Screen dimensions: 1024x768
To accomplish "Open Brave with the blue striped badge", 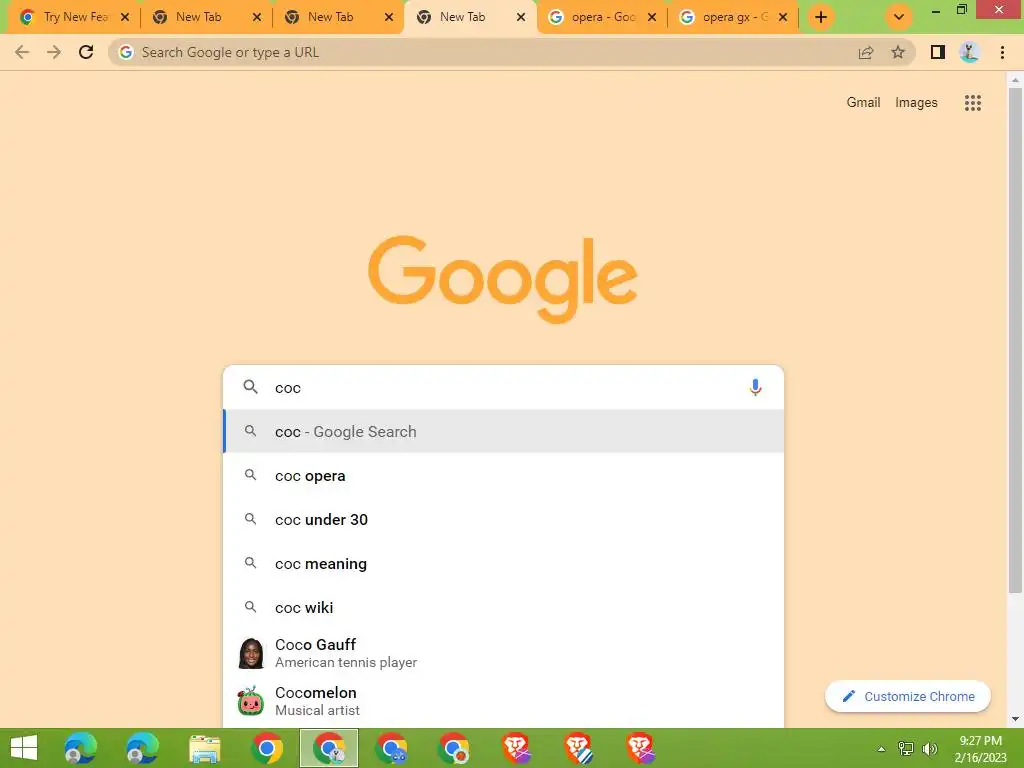I will tap(578, 748).
